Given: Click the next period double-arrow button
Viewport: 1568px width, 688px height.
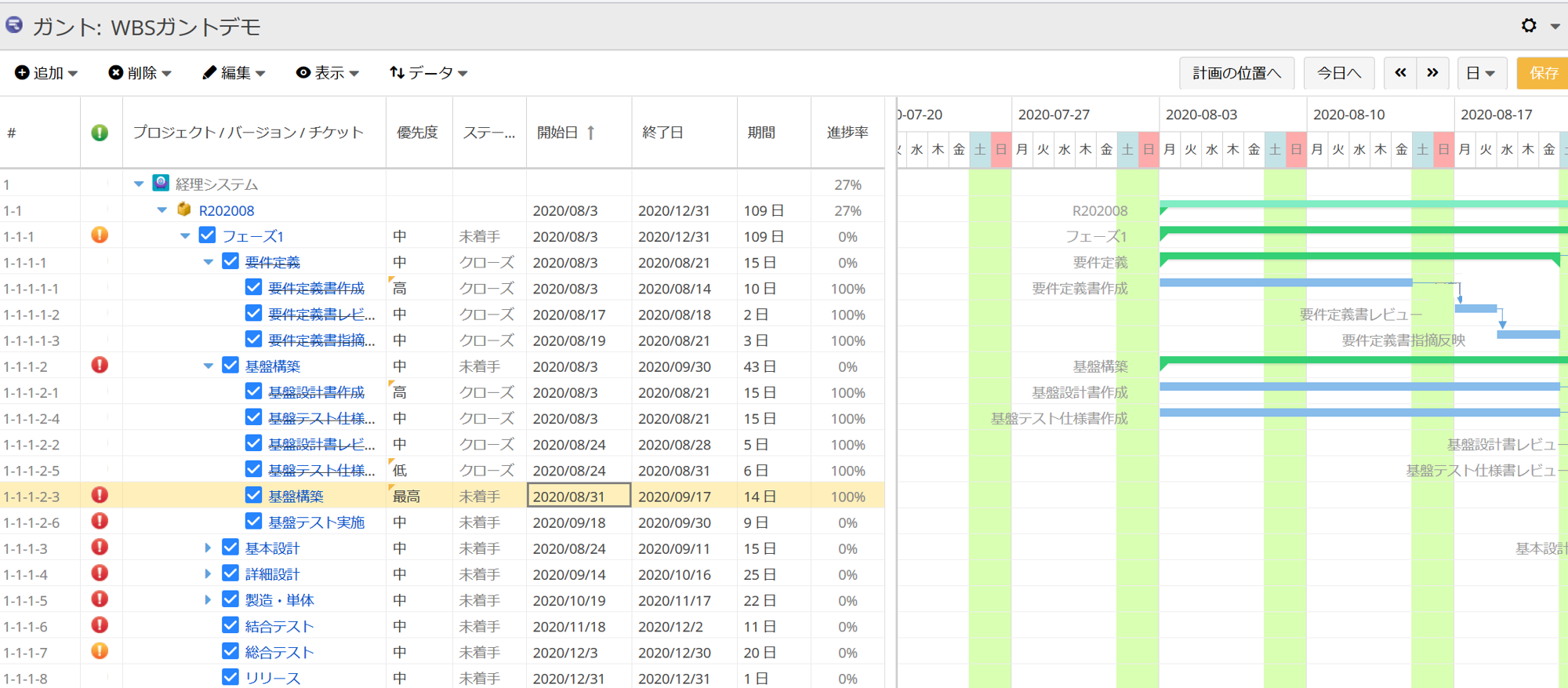Looking at the screenshot, I should (1432, 73).
